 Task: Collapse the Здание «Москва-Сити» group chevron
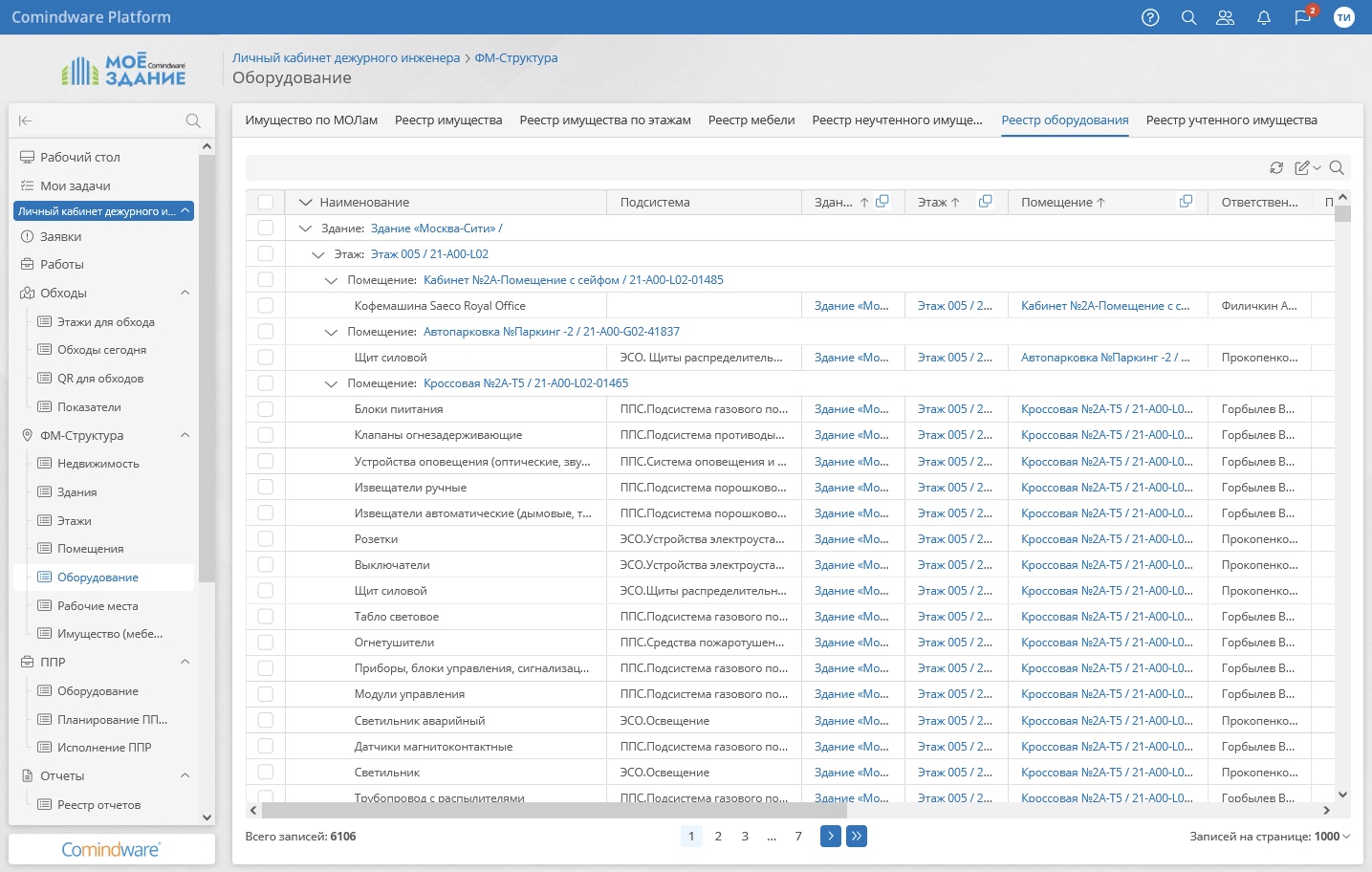(305, 229)
